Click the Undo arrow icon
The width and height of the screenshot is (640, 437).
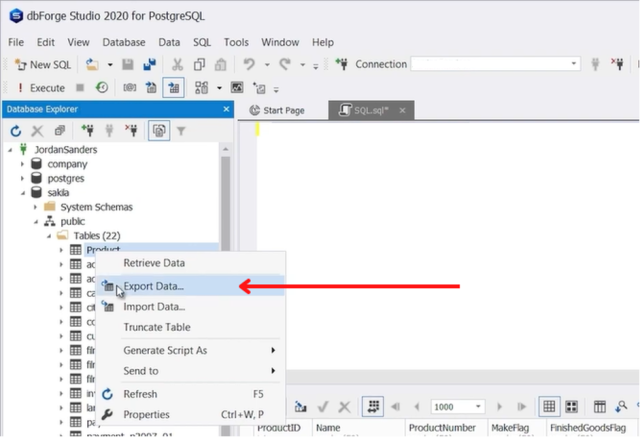tap(249, 65)
